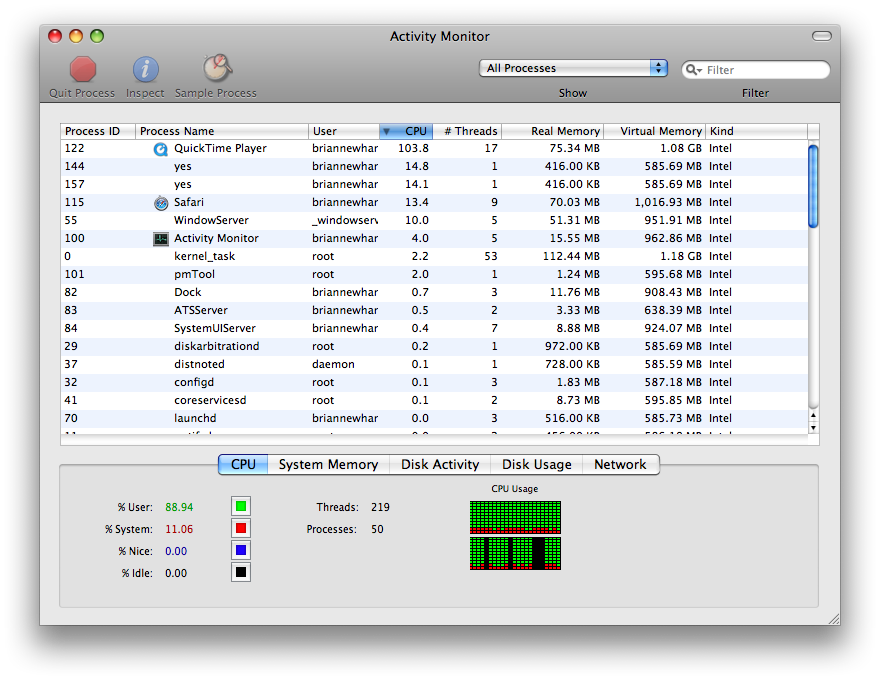Click the 103.8 CPU value
This screenshot has width=880, height=680.
click(413, 149)
